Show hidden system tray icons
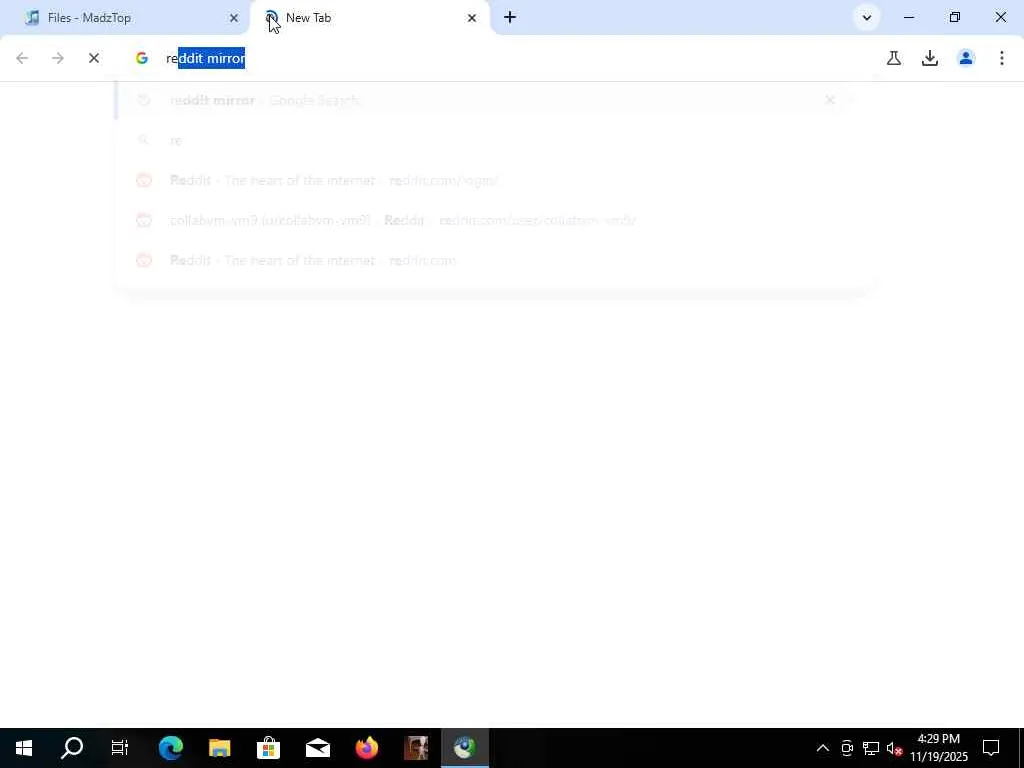This screenshot has width=1024, height=768. tap(823, 748)
